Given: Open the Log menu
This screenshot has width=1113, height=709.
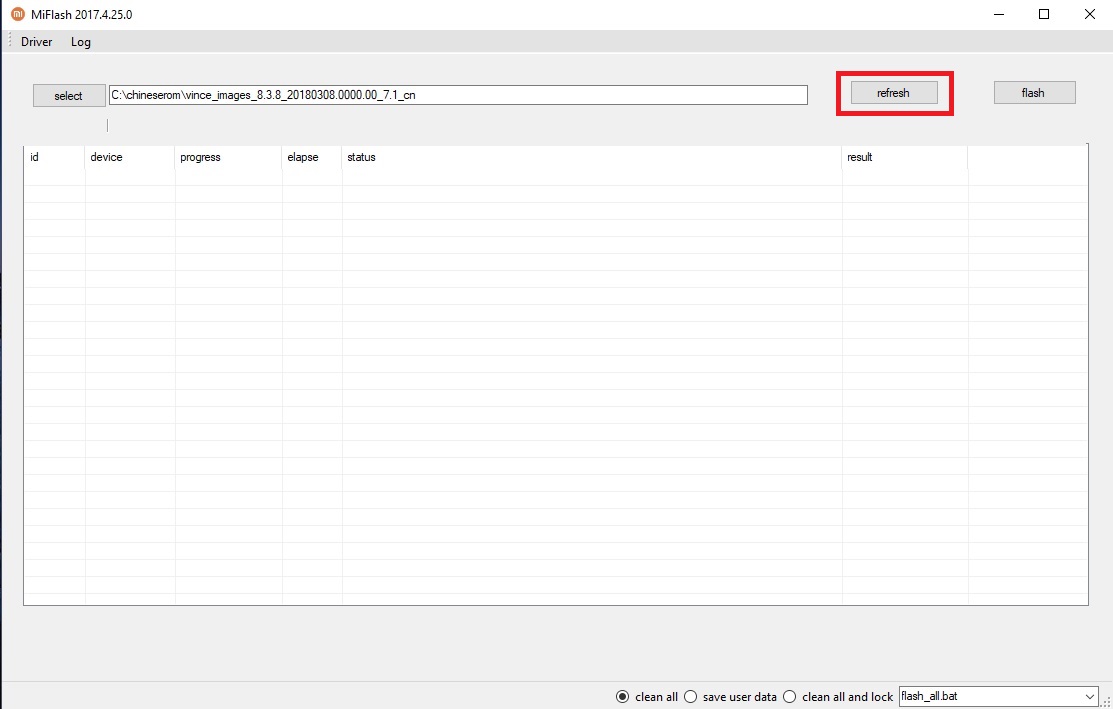Looking at the screenshot, I should click(81, 42).
